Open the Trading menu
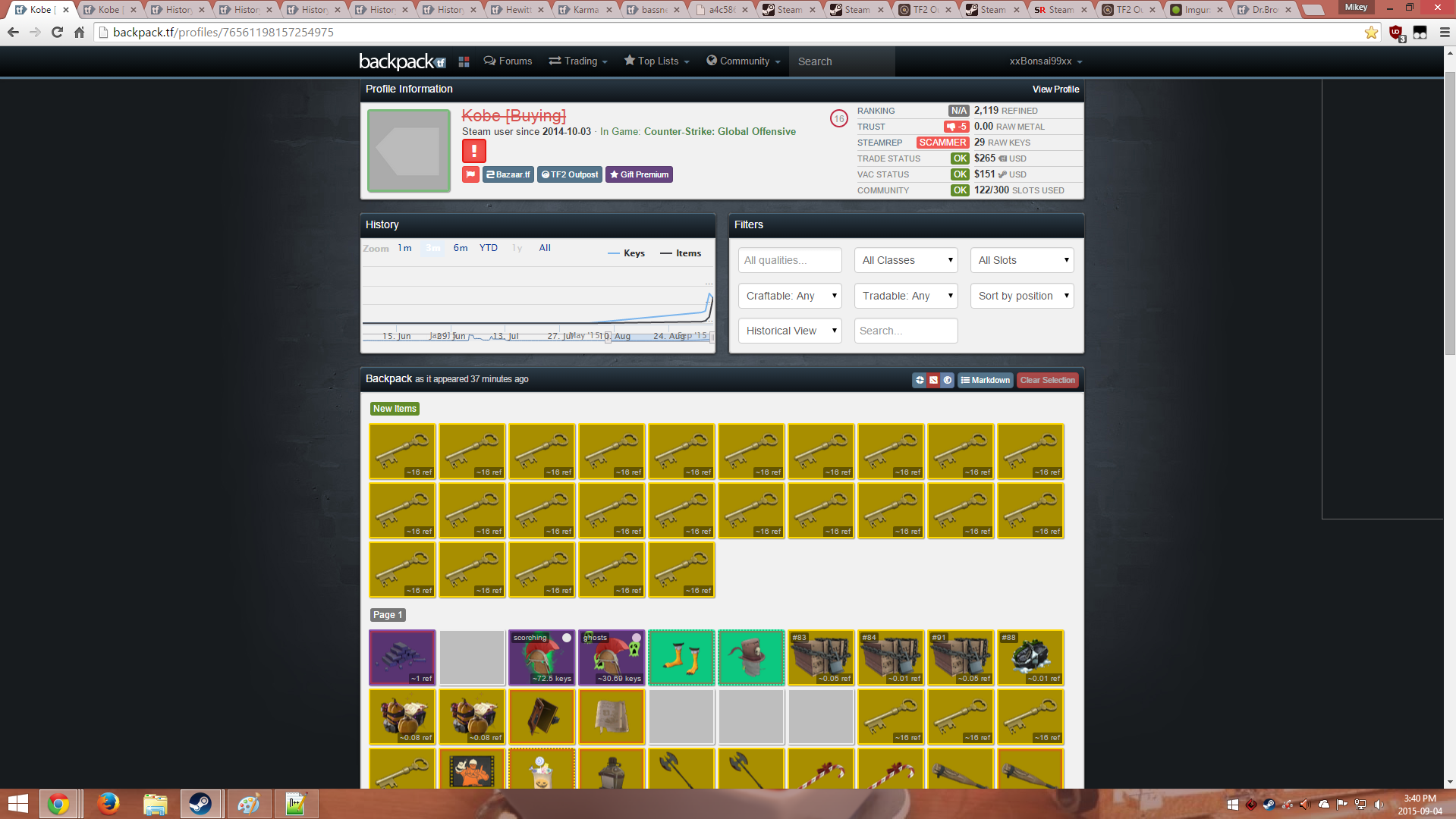 [x=578, y=61]
